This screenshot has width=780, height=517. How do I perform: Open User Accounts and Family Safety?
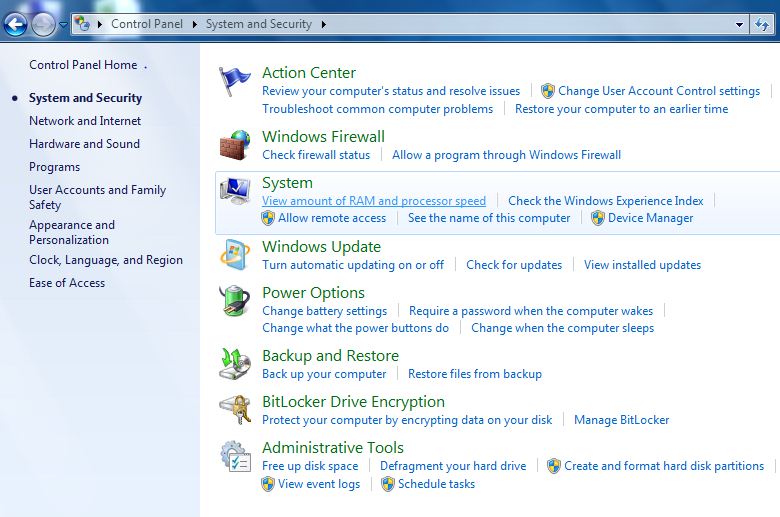[98, 197]
